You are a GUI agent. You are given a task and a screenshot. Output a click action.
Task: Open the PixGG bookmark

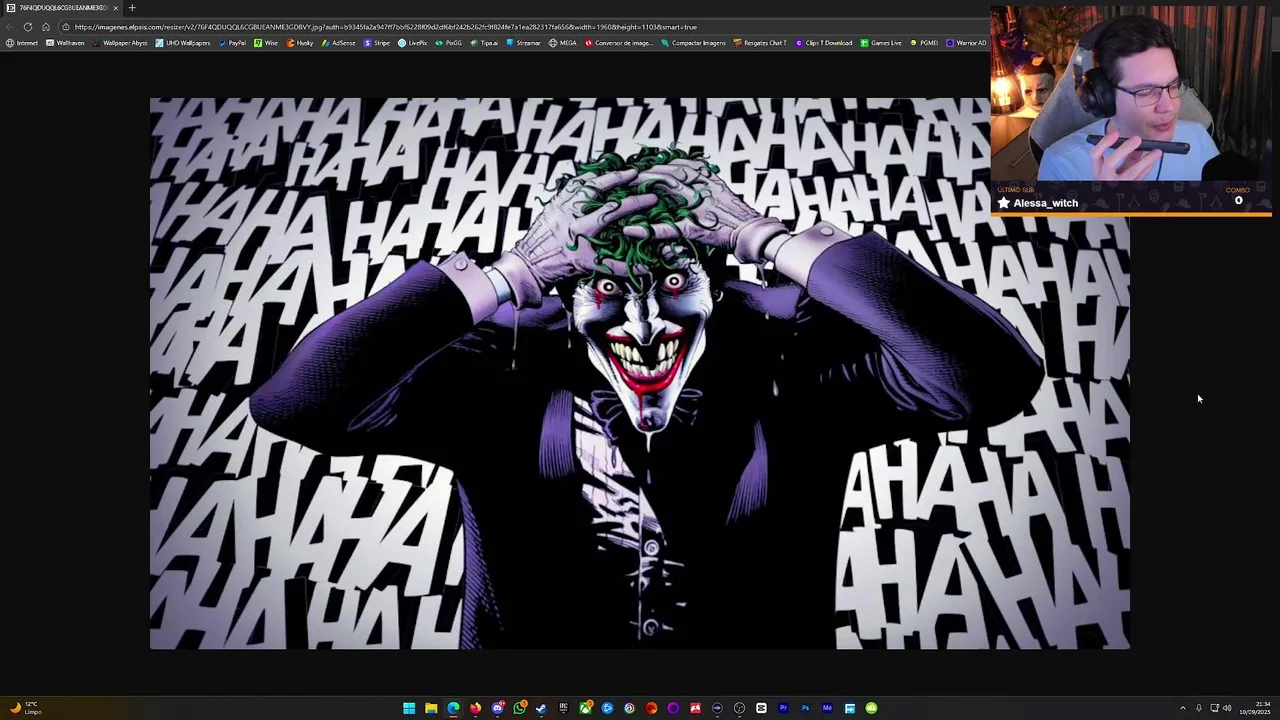(449, 43)
